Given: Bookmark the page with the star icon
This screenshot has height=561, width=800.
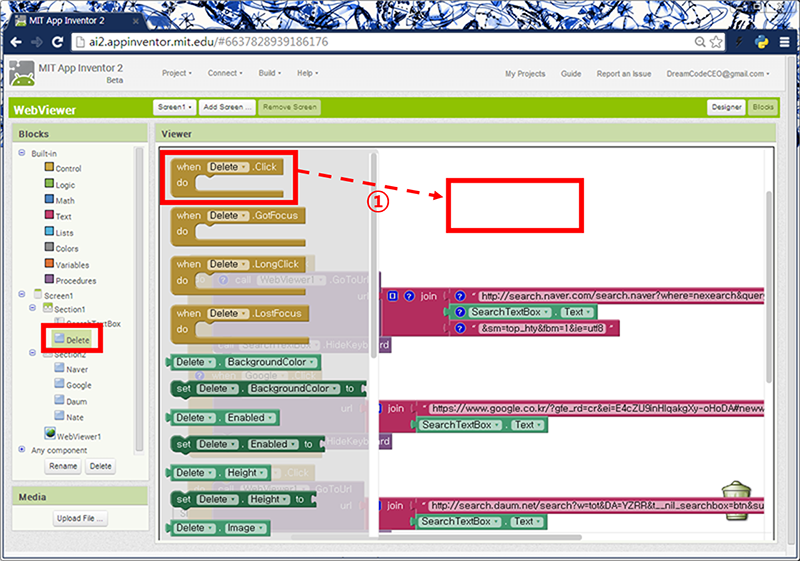Looking at the screenshot, I should (x=716, y=42).
